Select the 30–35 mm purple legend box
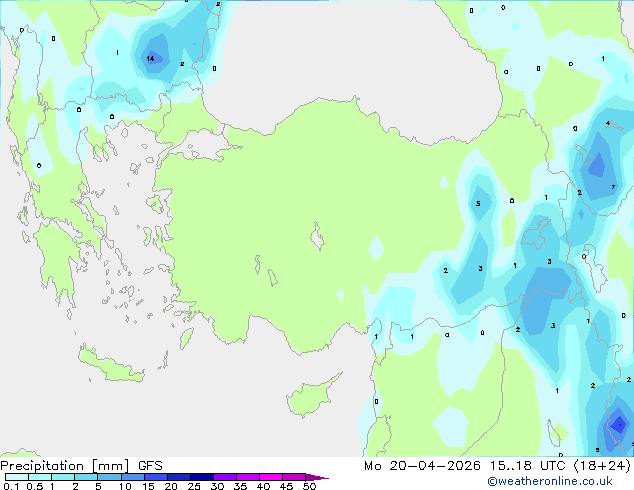Screen dimensions: 634x490 coord(224,477)
